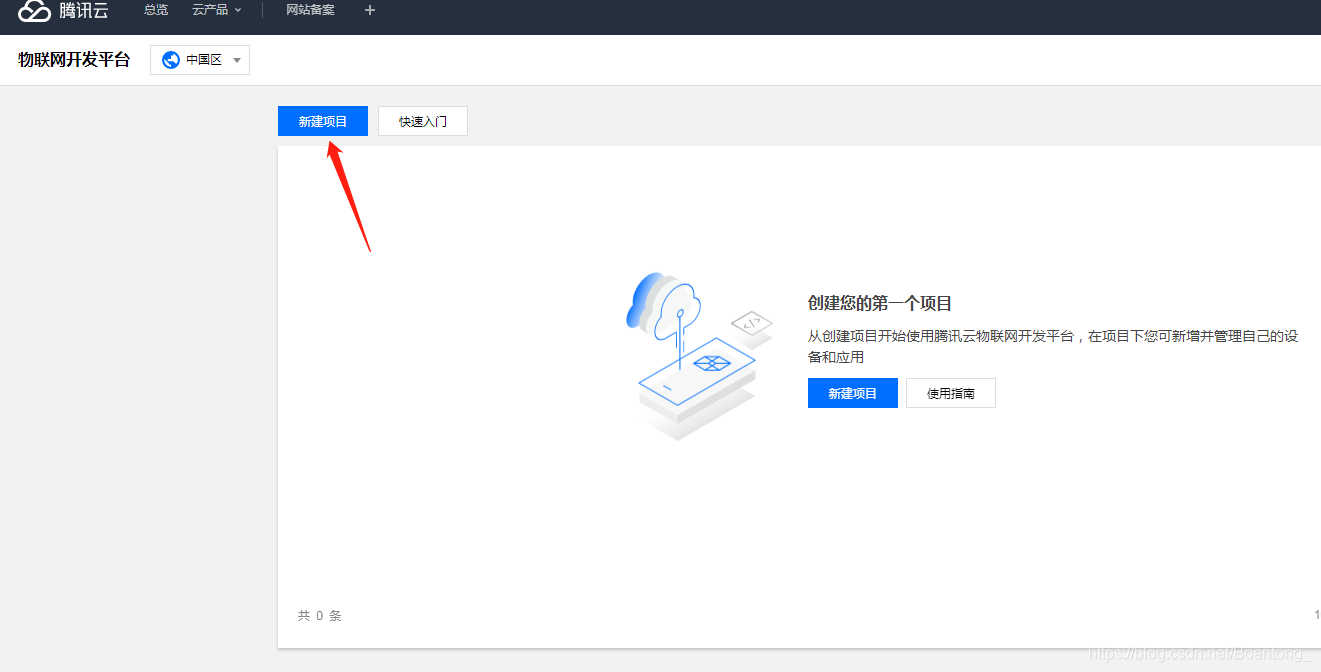The image size is (1321, 672).
Task: Click the blue cloud illustration graphic
Action: click(x=650, y=300)
